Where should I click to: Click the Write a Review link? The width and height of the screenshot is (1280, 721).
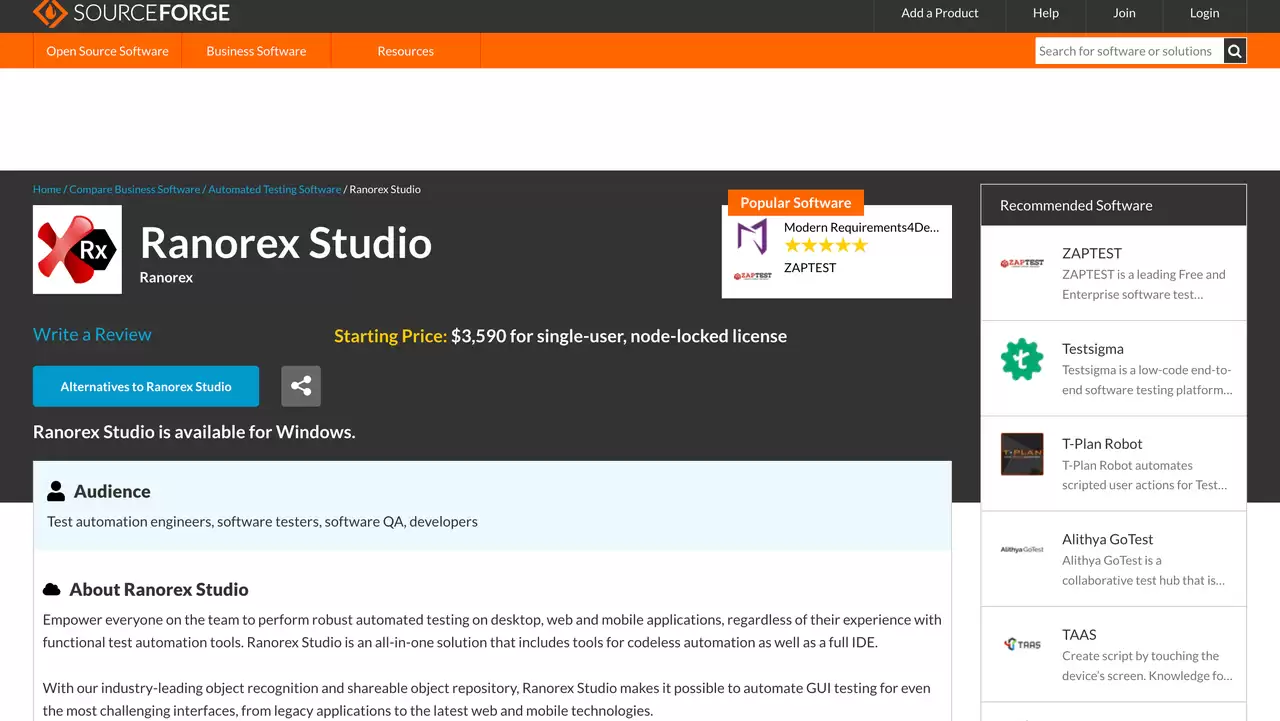coord(92,334)
